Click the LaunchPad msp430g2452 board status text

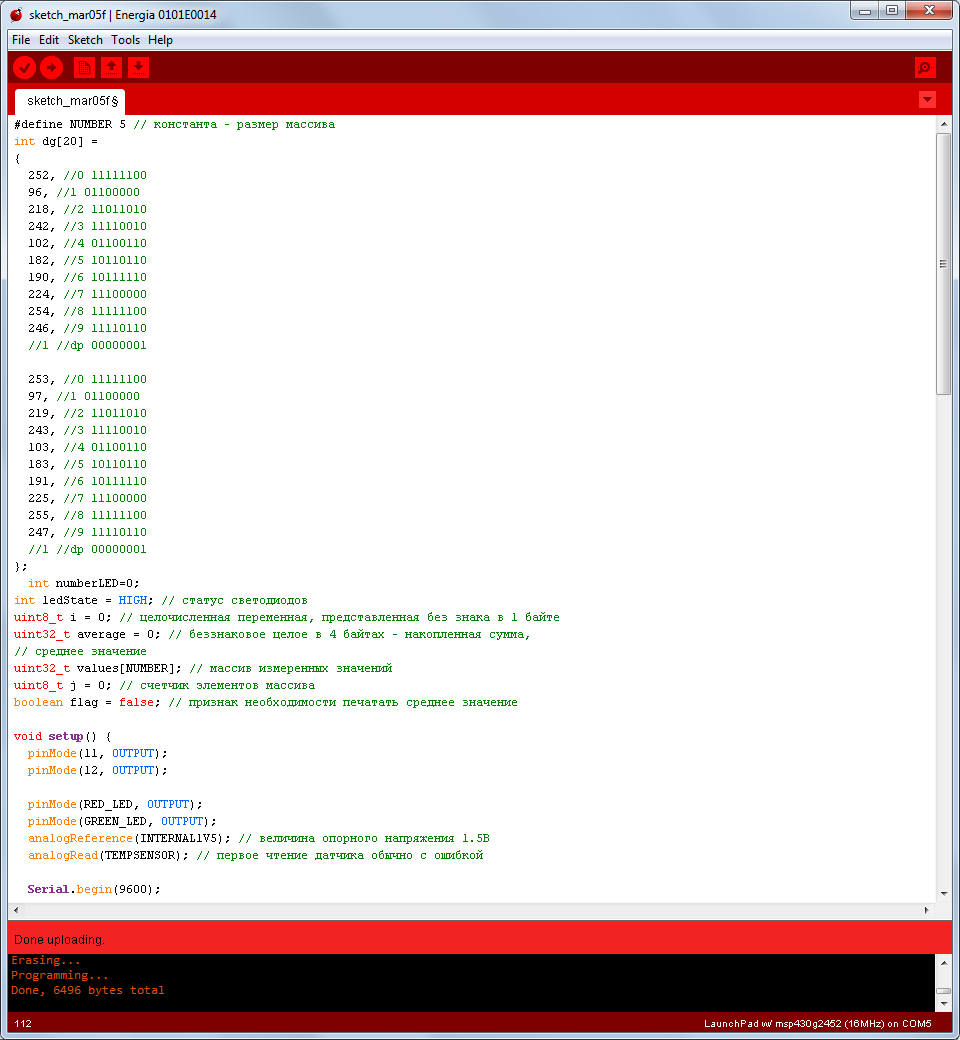coord(817,1024)
